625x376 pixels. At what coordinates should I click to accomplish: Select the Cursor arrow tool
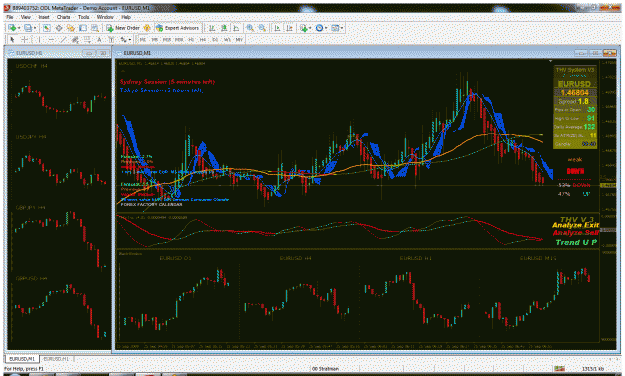coord(12,39)
